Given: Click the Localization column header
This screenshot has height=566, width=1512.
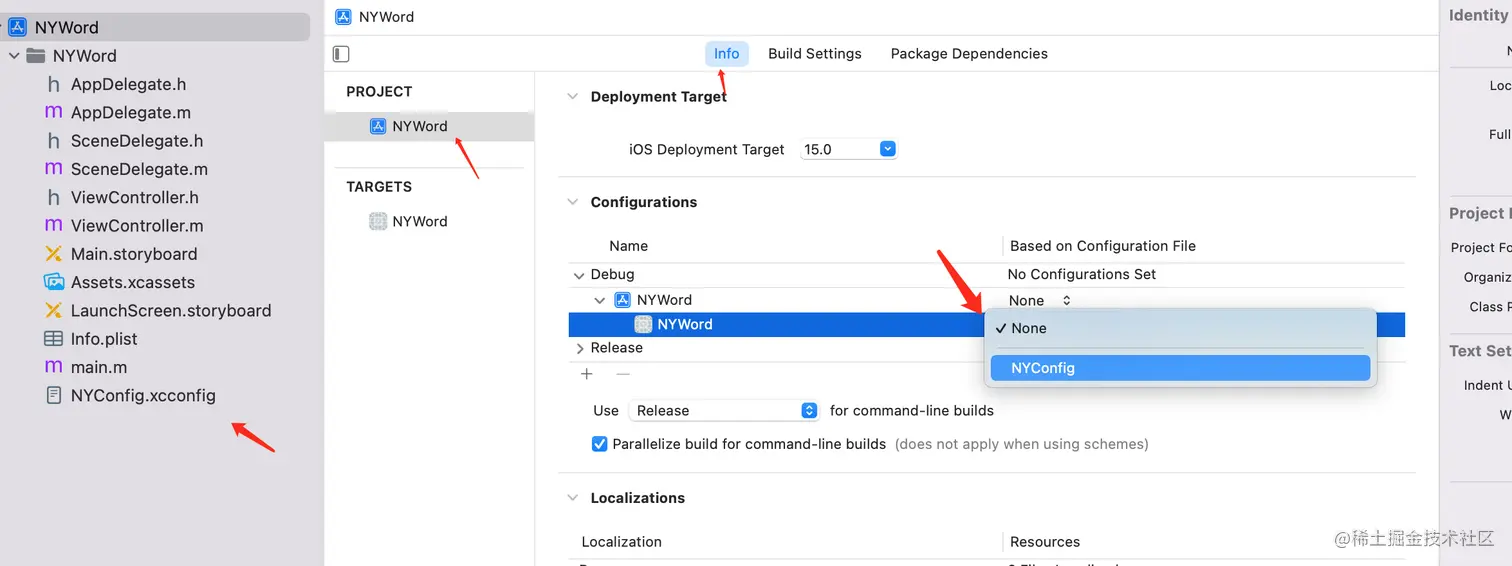Looking at the screenshot, I should [622, 542].
